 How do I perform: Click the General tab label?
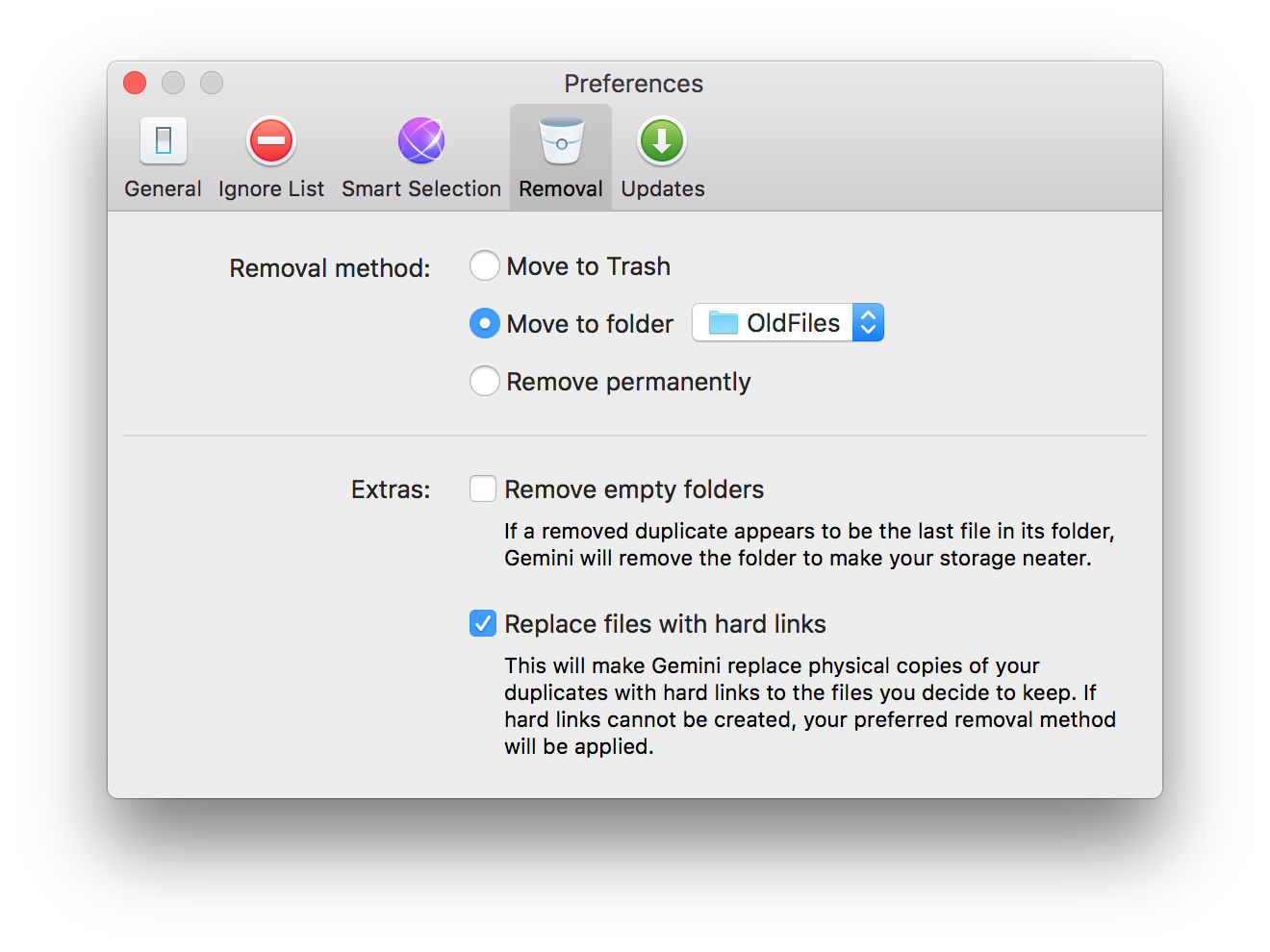[163, 188]
